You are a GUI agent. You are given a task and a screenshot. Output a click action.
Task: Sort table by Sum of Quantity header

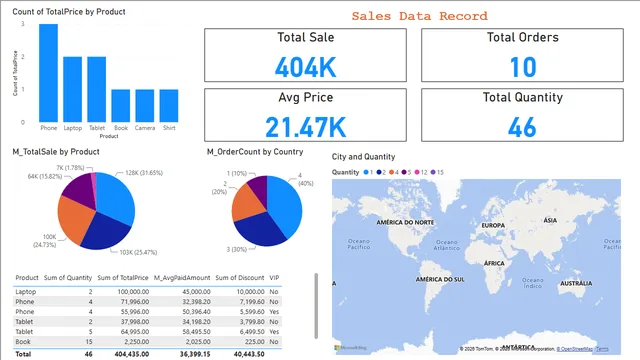[x=68, y=278]
